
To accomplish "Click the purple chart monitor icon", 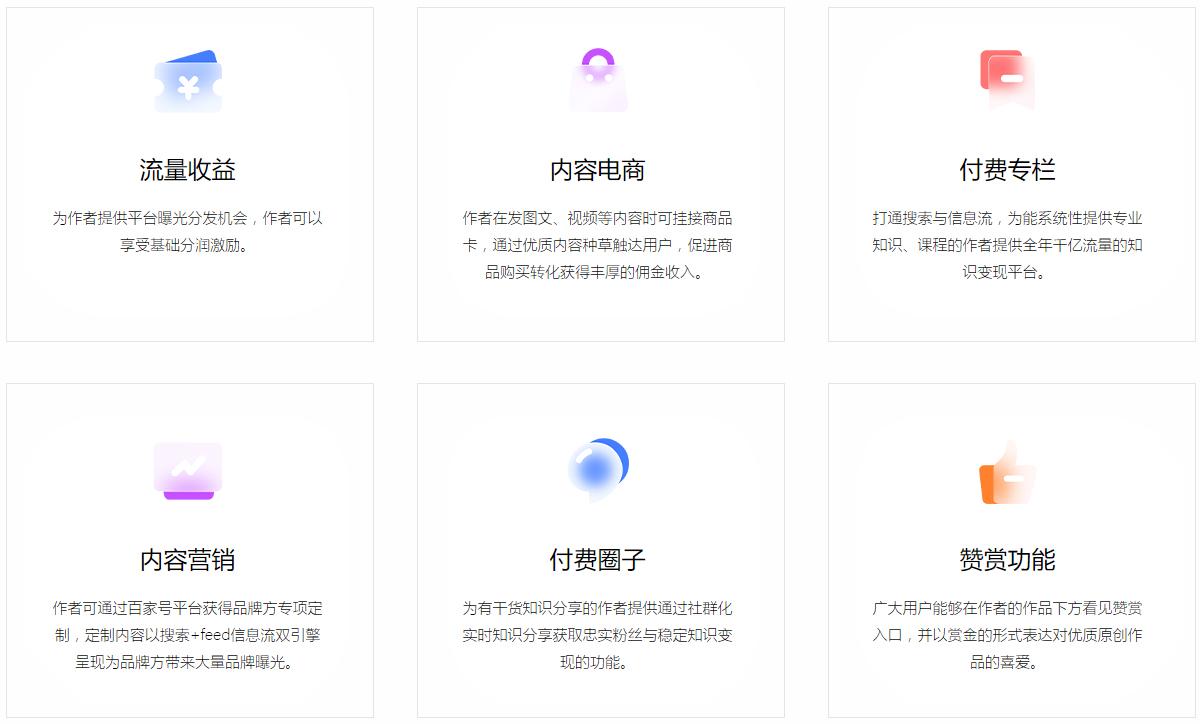I will pos(188,470).
